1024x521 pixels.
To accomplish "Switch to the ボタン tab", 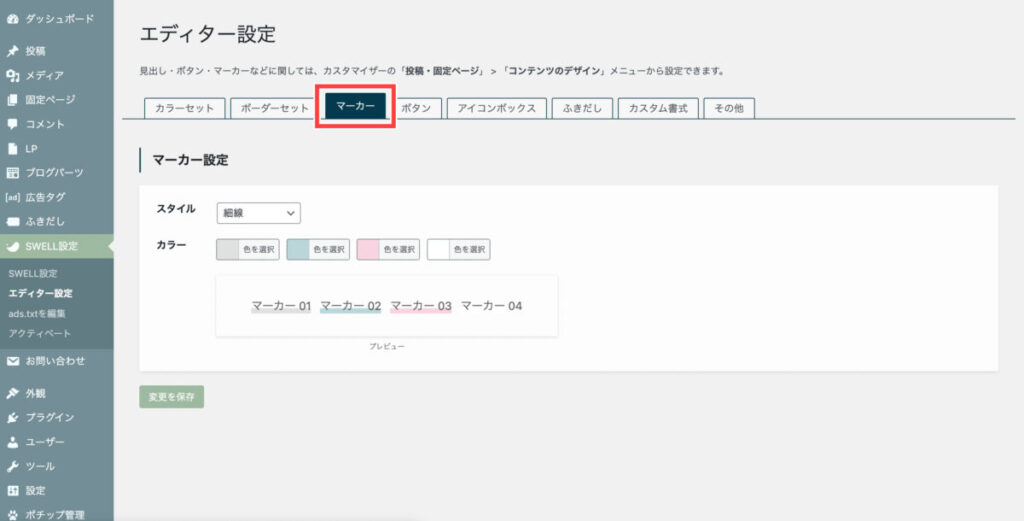I will (416, 108).
